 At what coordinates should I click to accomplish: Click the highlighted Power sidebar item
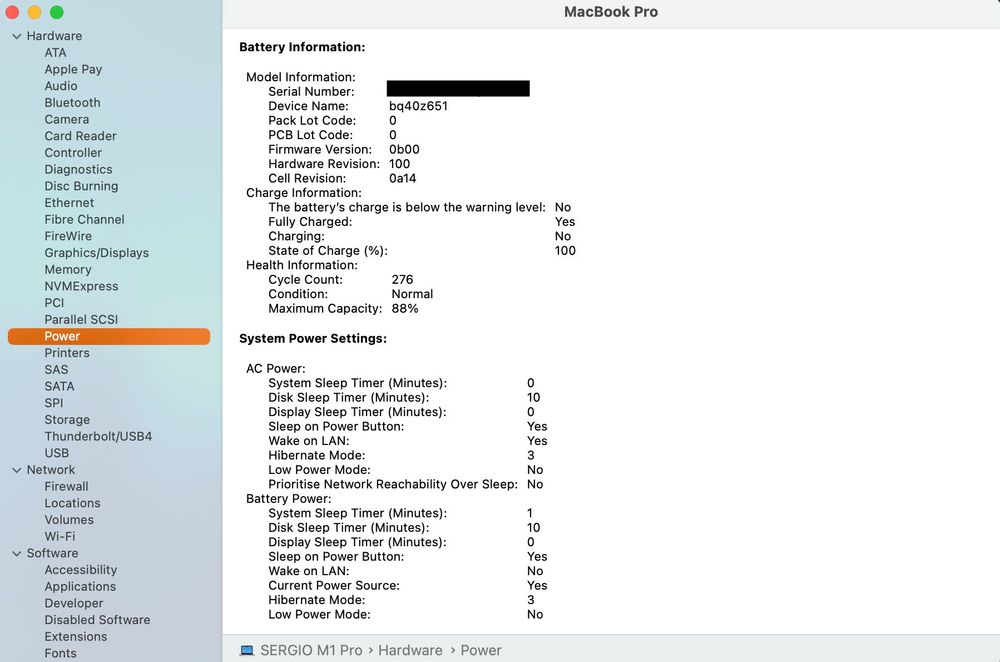[108, 336]
